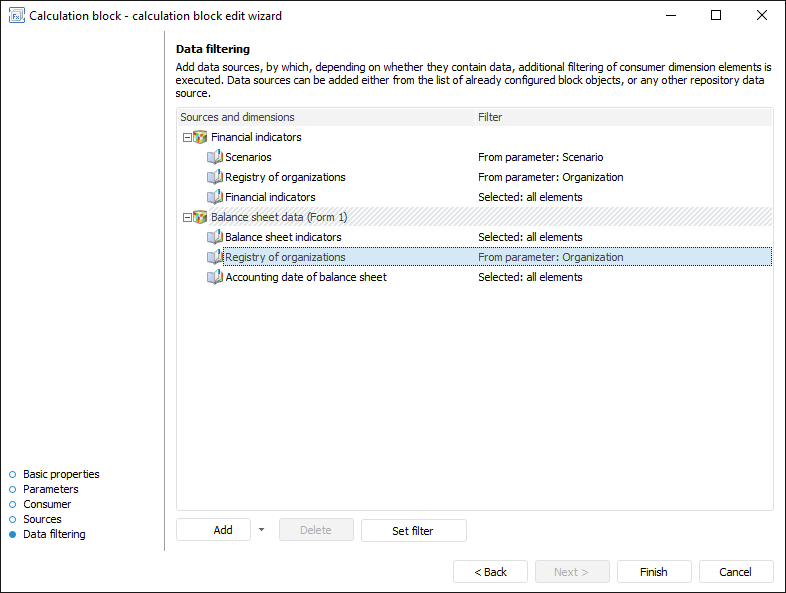Click the Finish button
The width and height of the screenshot is (786, 593).
(653, 572)
